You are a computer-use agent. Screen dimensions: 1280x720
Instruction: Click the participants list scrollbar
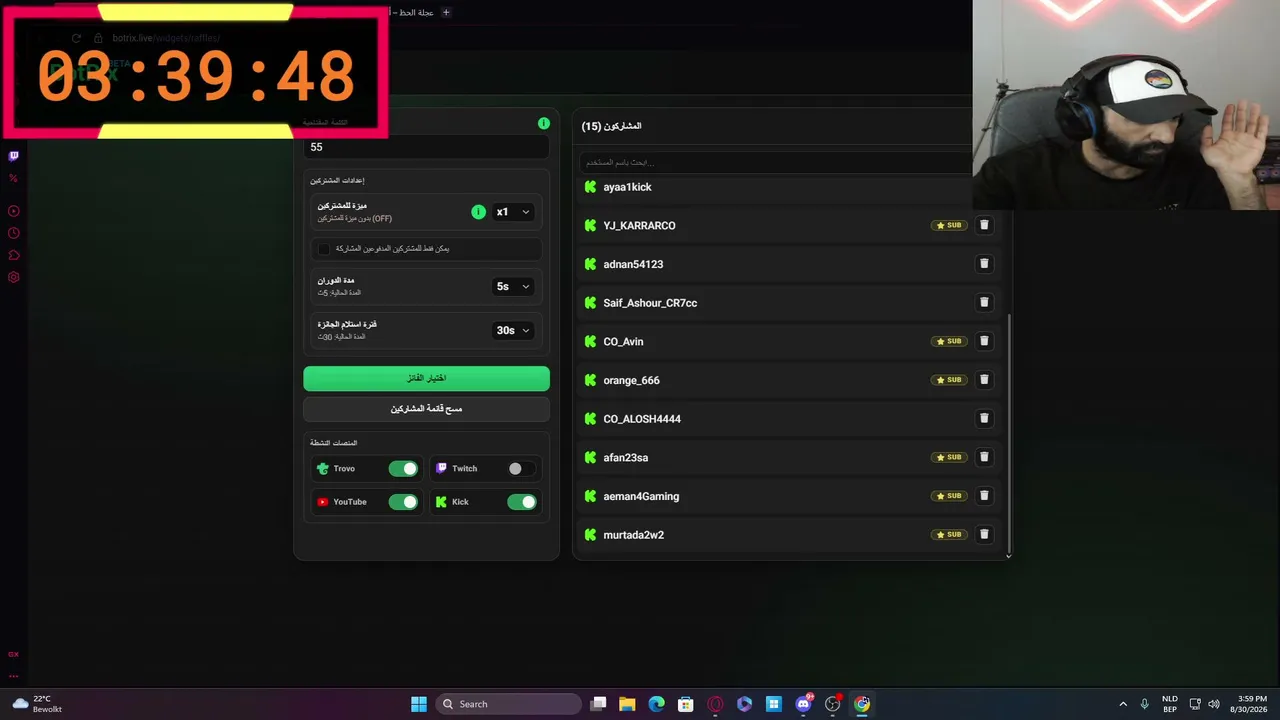click(x=1008, y=435)
